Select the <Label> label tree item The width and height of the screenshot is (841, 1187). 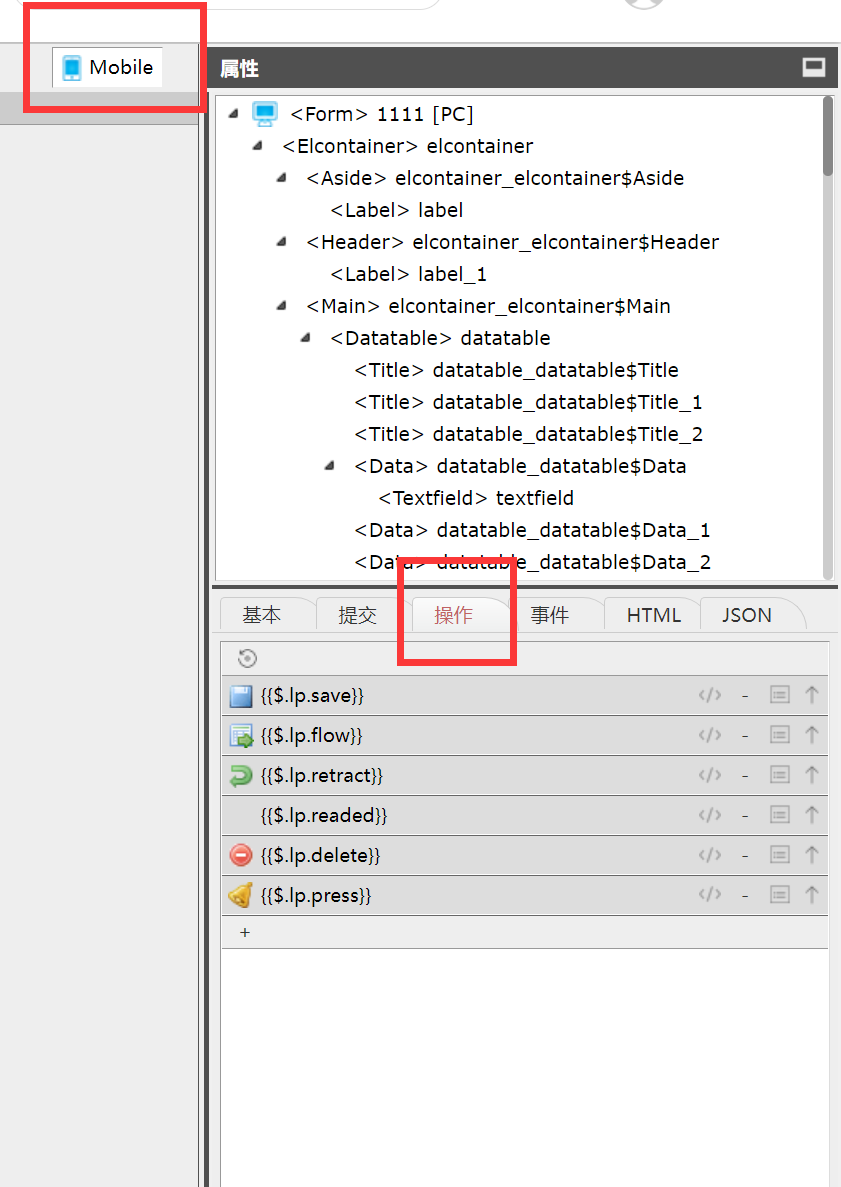397,210
